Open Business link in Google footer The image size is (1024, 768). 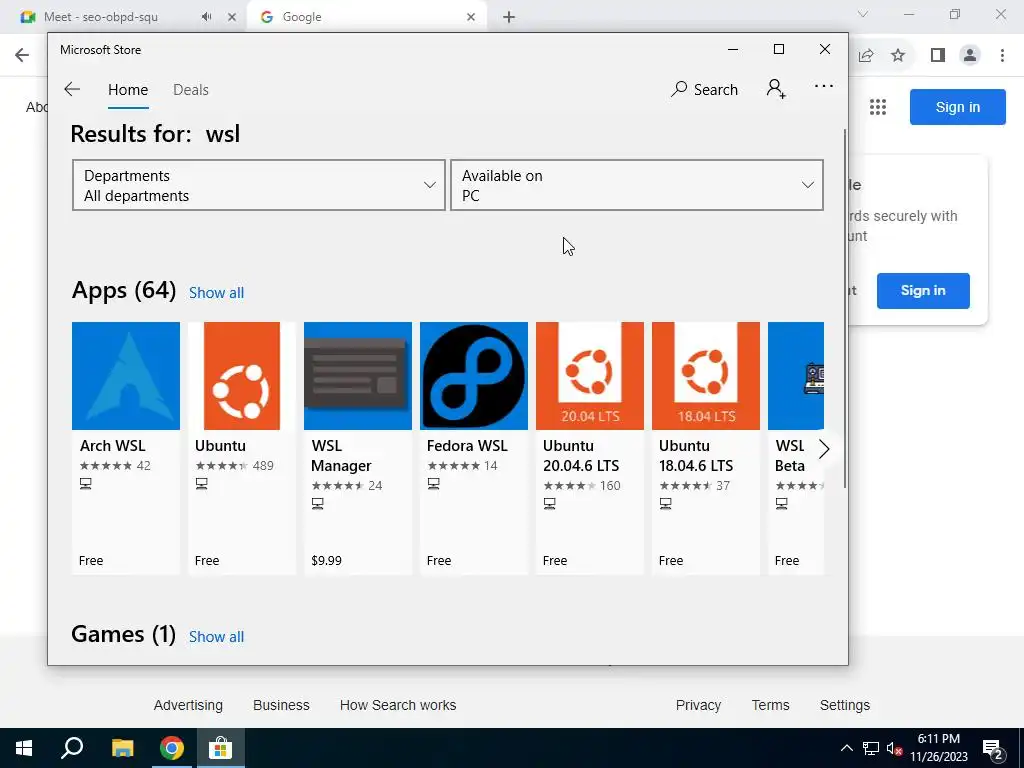pos(281,705)
